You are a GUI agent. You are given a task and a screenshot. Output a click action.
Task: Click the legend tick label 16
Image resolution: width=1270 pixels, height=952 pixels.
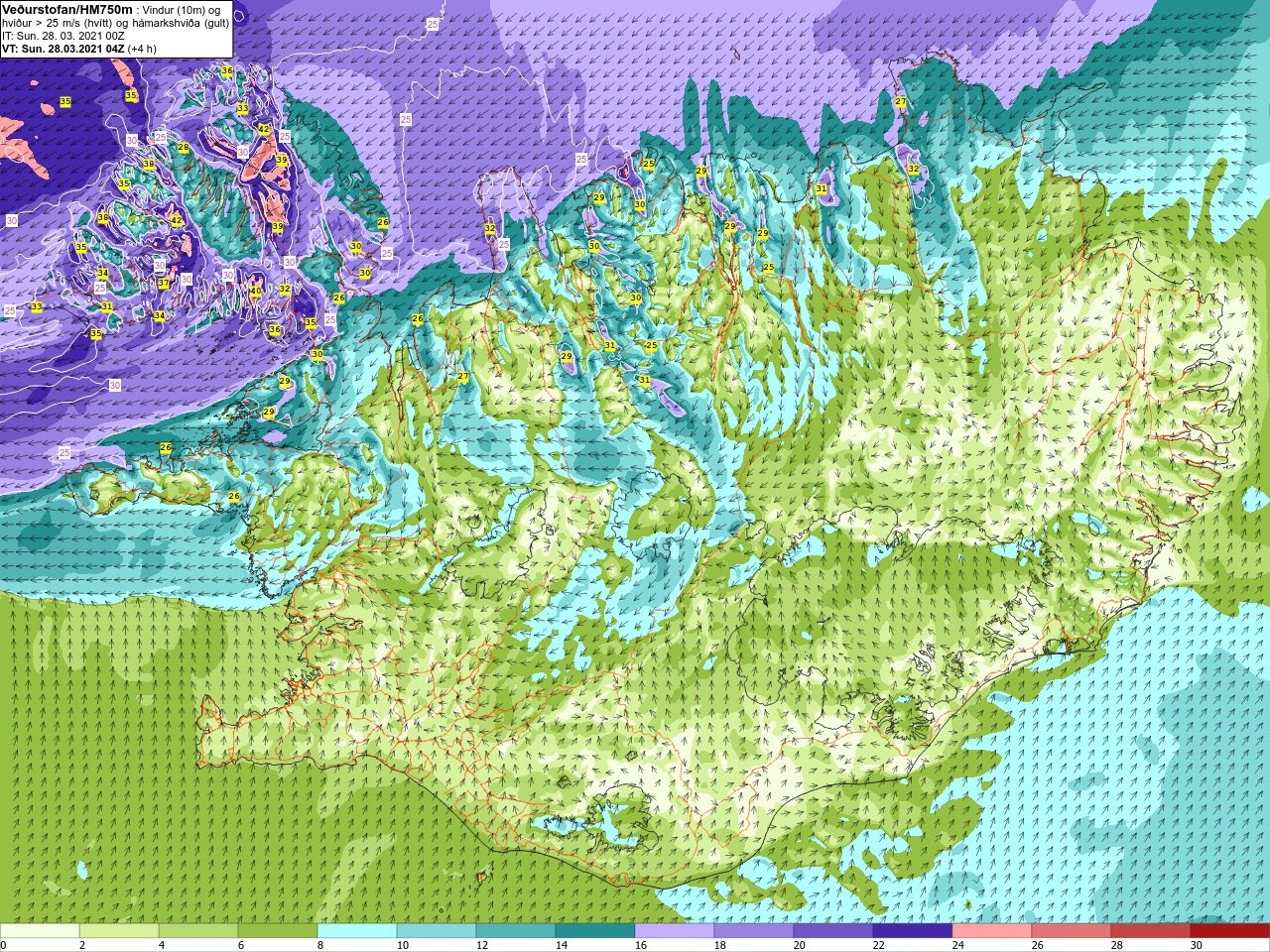pos(641,946)
